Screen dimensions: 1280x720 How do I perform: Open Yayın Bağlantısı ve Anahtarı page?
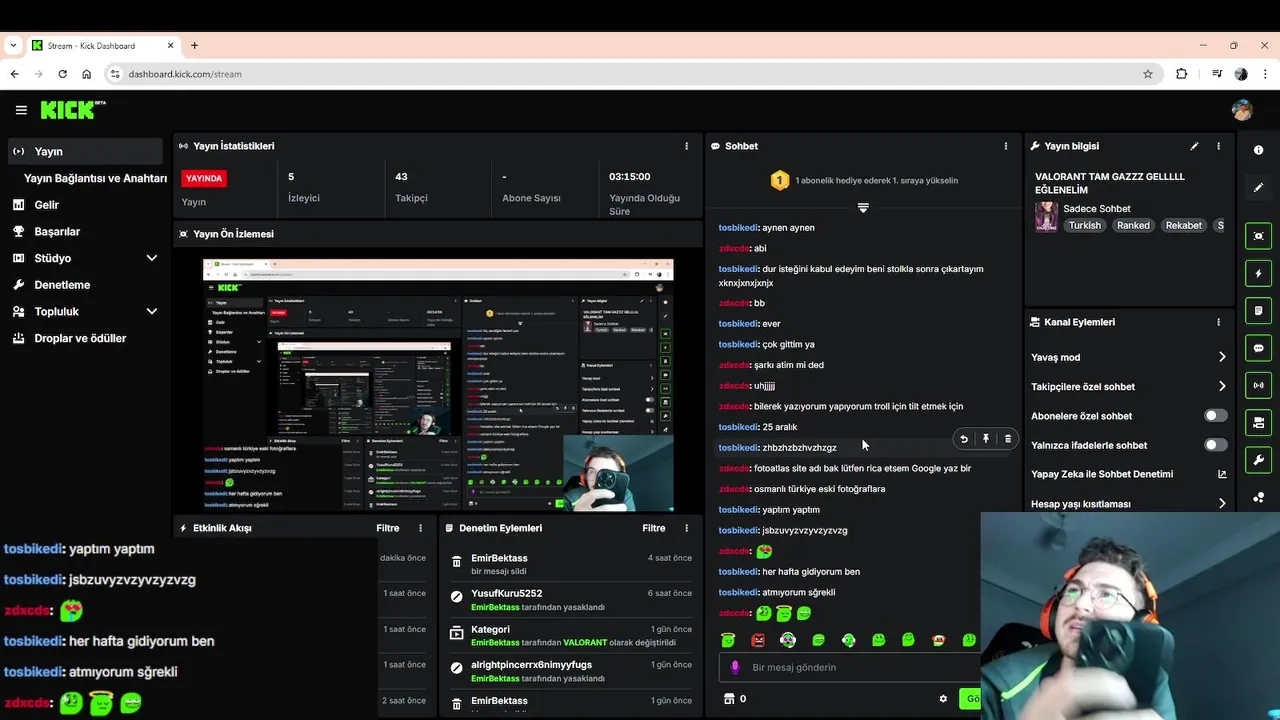(x=95, y=178)
